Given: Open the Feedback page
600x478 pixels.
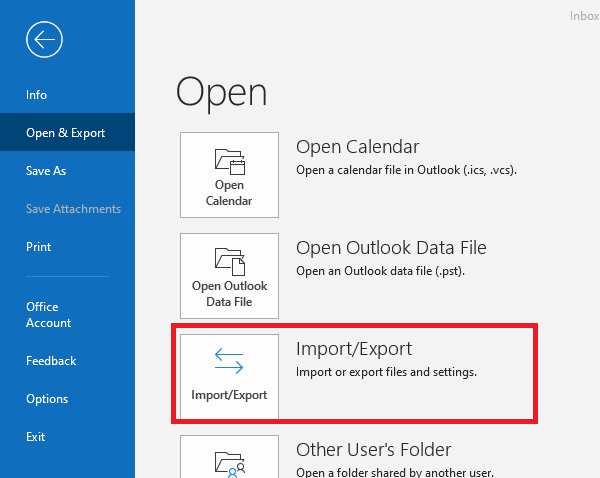Looking at the screenshot, I should (x=51, y=361).
